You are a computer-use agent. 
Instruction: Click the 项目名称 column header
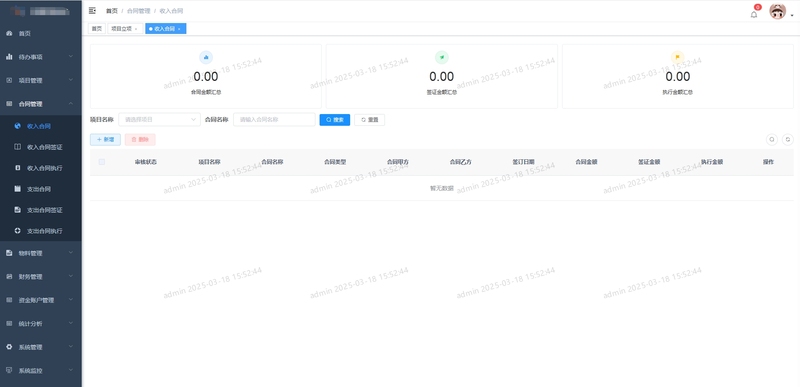pos(209,162)
